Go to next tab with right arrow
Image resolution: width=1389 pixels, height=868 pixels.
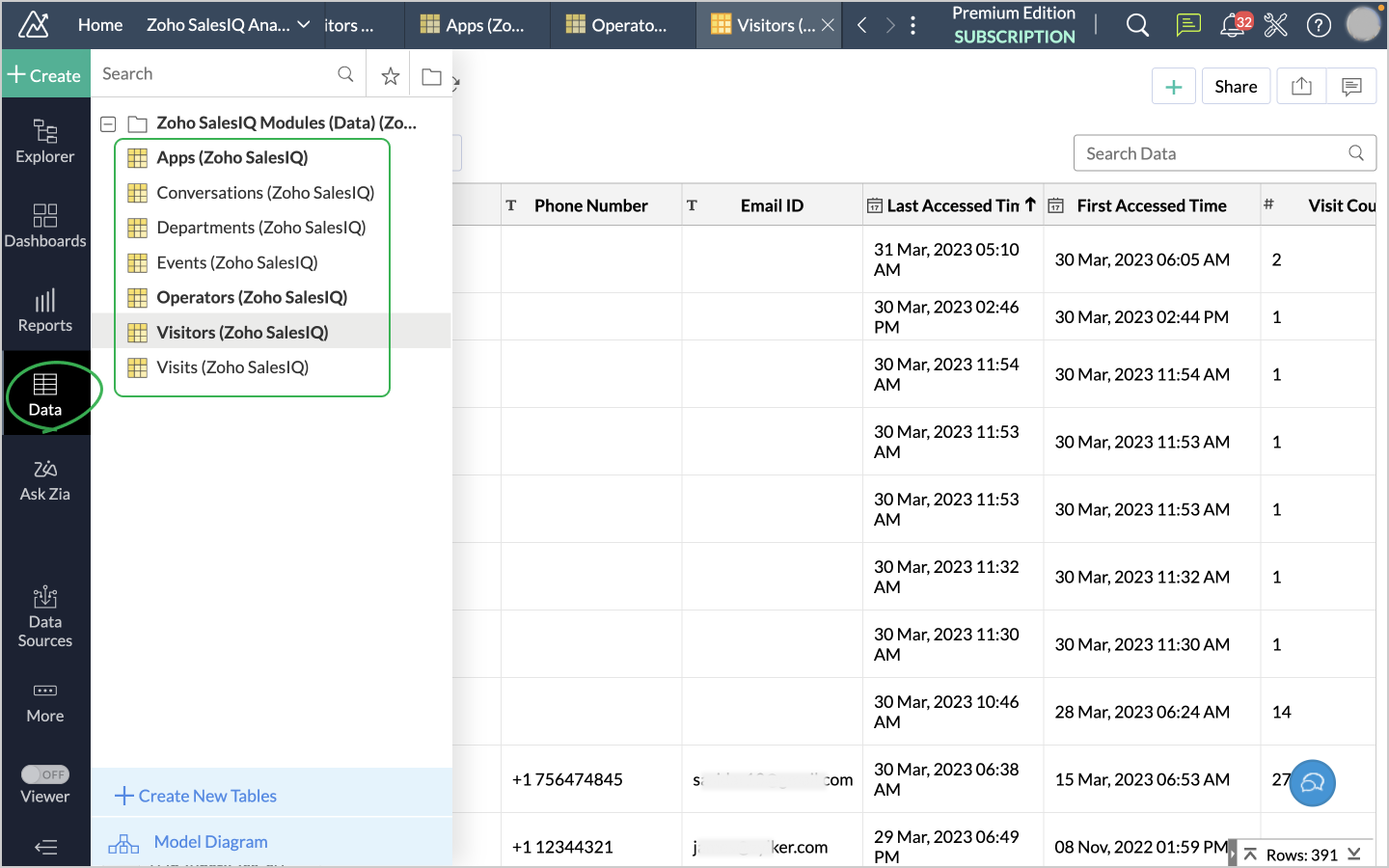pyautogui.click(x=890, y=25)
